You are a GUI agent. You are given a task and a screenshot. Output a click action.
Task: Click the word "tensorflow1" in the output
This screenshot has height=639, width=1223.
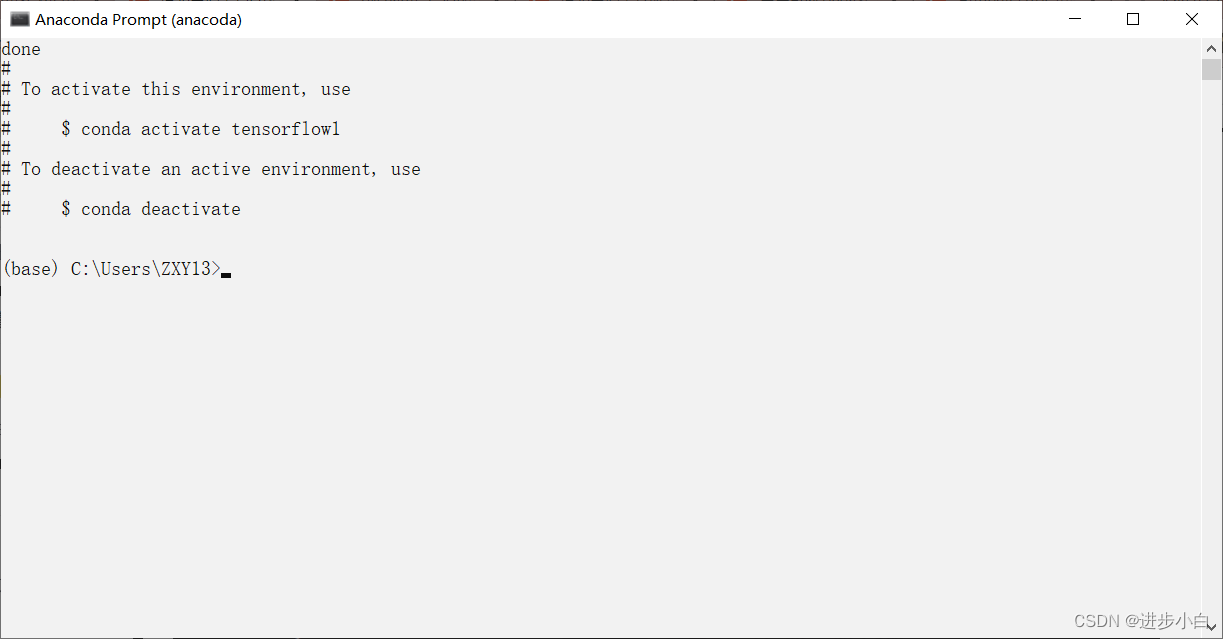click(x=286, y=129)
